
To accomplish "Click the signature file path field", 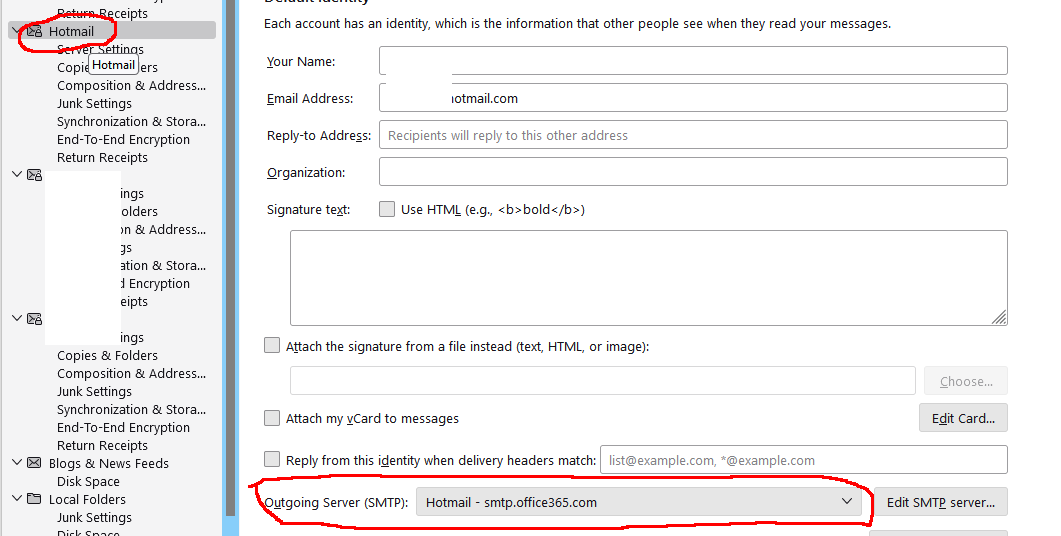I will pyautogui.click(x=602, y=381).
